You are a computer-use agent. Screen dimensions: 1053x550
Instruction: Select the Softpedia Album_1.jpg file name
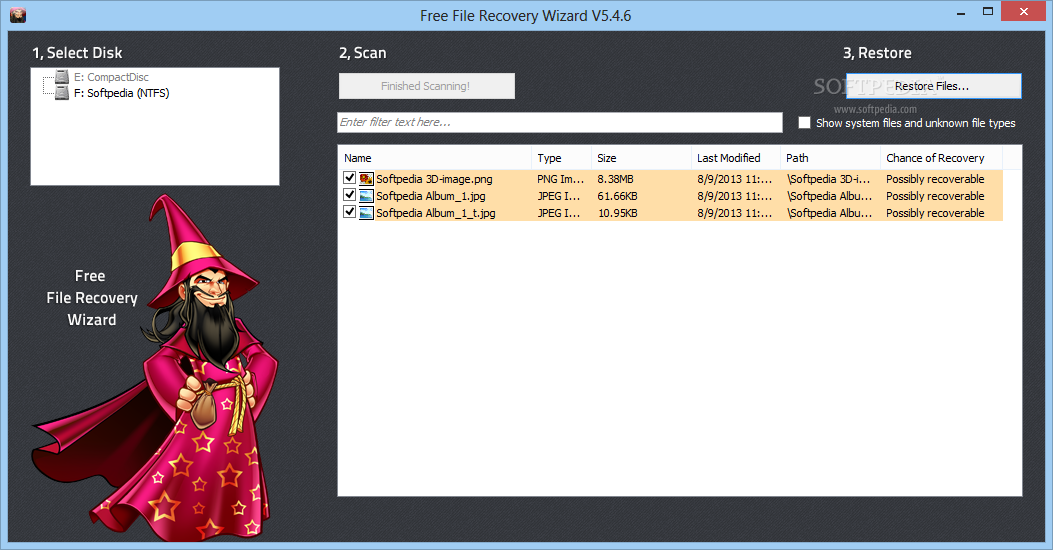[430, 196]
